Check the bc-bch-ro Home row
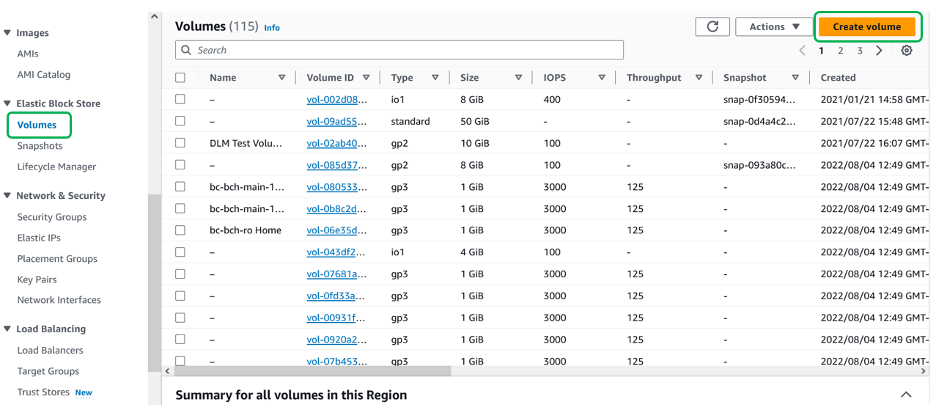 [180, 230]
